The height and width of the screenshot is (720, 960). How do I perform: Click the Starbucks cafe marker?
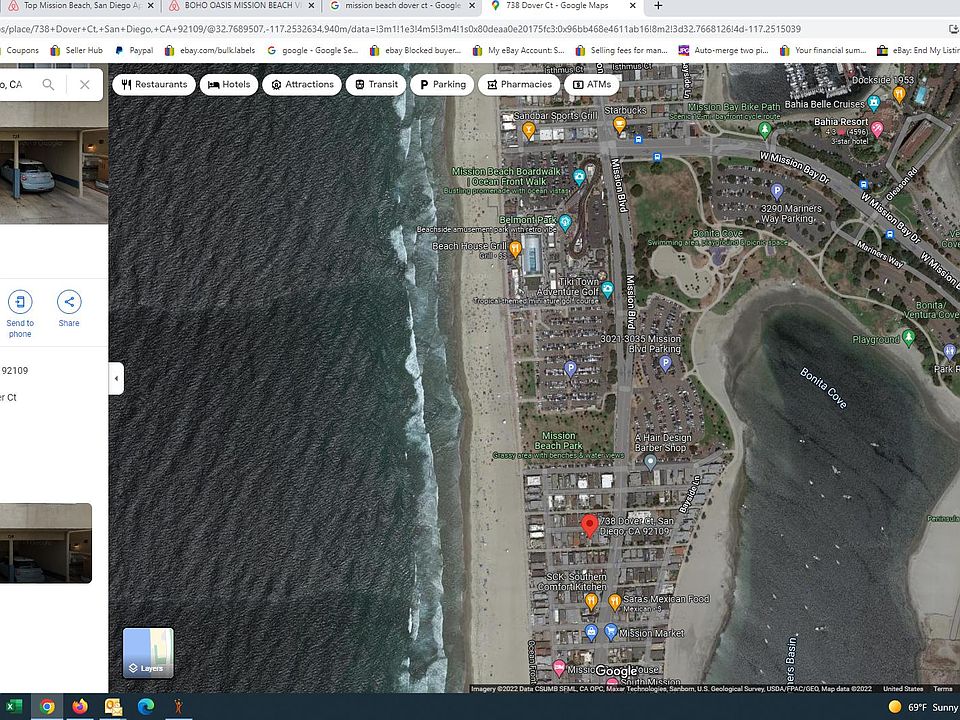click(619, 125)
